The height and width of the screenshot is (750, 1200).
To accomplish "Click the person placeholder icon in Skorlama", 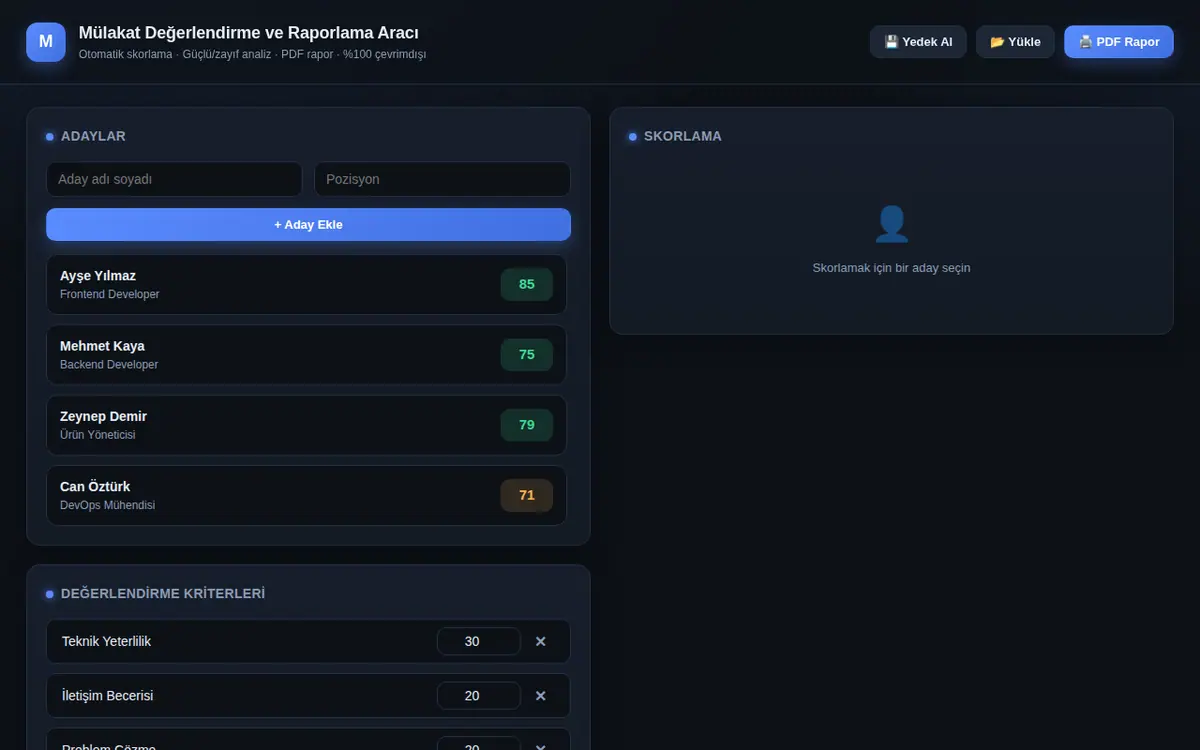I will [891, 224].
